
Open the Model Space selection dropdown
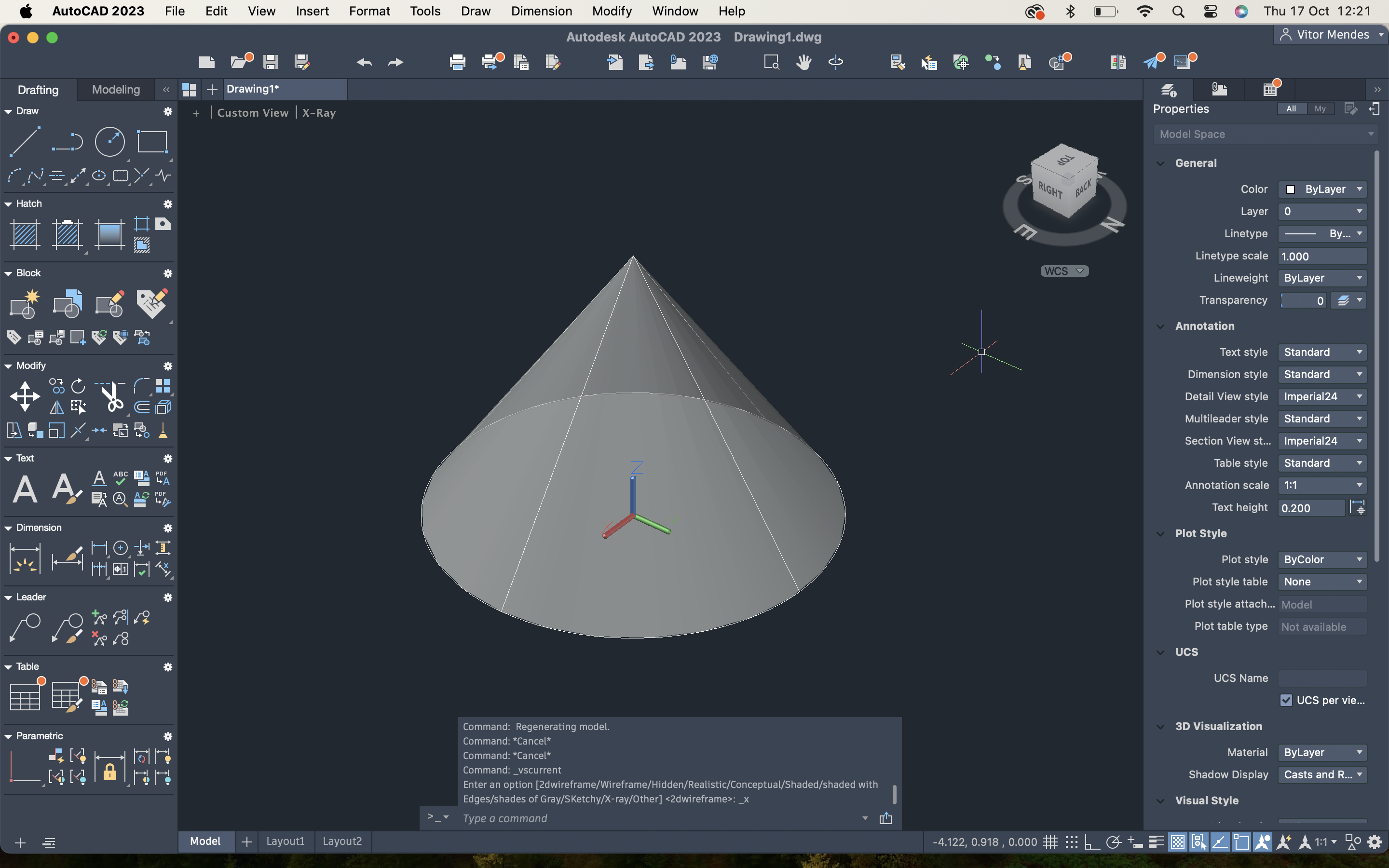point(1265,135)
